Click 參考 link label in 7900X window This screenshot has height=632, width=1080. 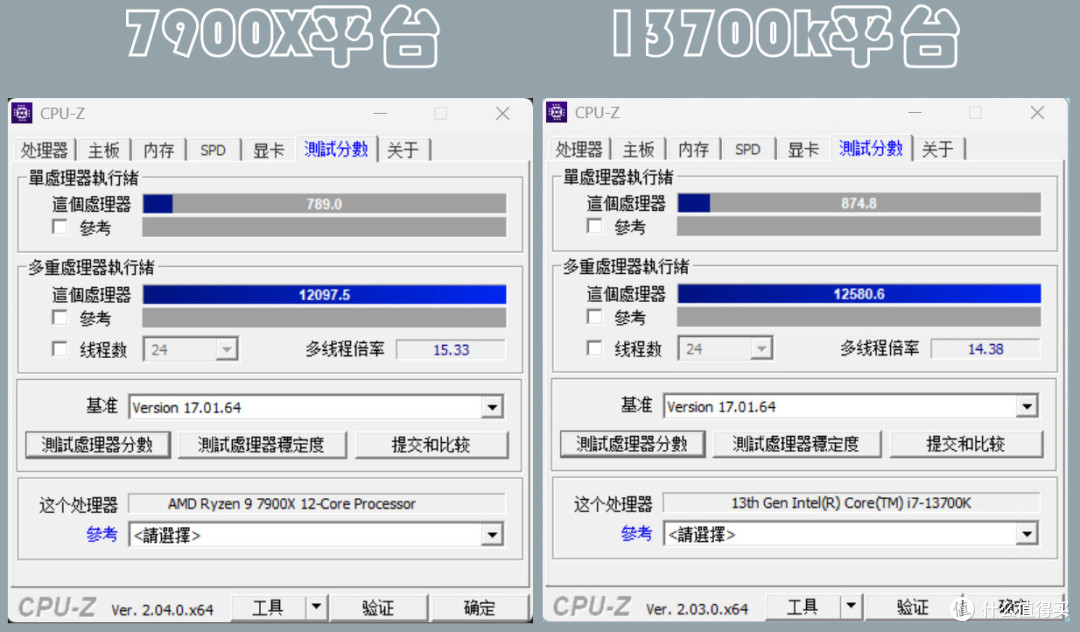click(102, 534)
